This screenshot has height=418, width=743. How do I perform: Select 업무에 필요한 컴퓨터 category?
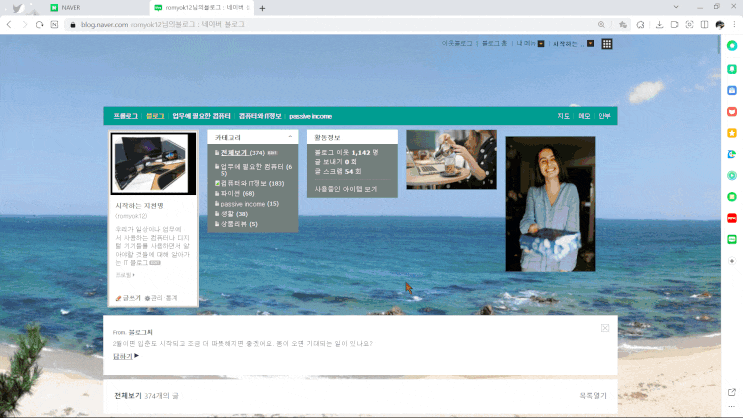[x=256, y=170]
